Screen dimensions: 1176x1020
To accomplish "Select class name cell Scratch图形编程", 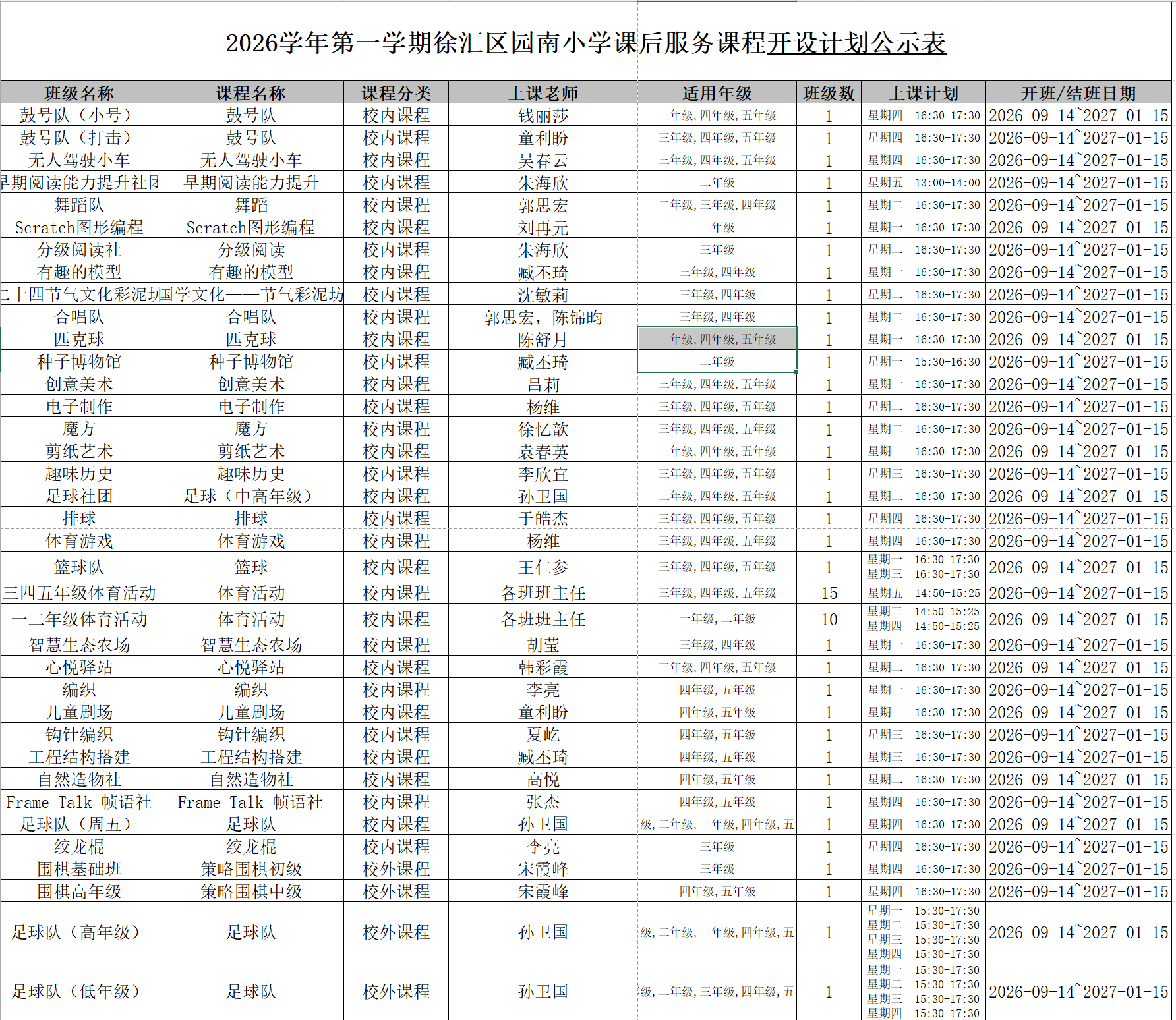I will click(79, 227).
